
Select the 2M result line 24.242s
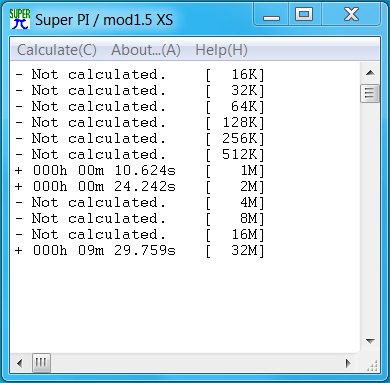point(140,187)
